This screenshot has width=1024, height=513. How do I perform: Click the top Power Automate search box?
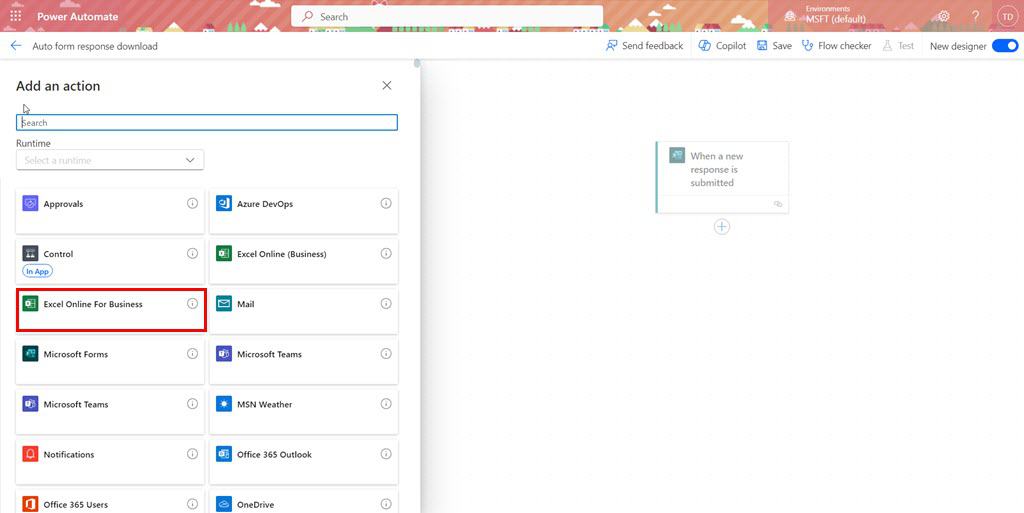click(x=447, y=16)
